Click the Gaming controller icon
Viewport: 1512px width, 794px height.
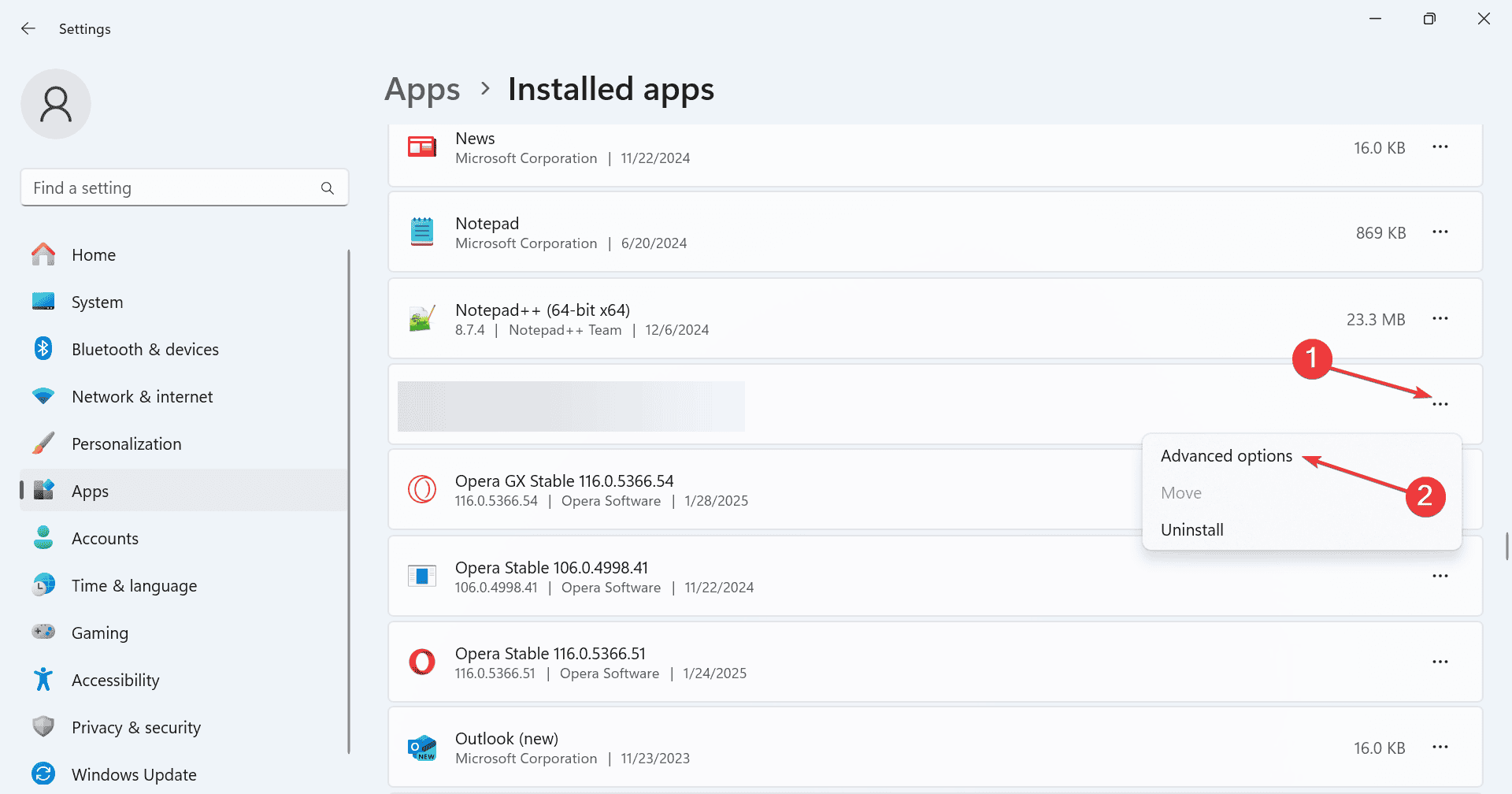[43, 632]
